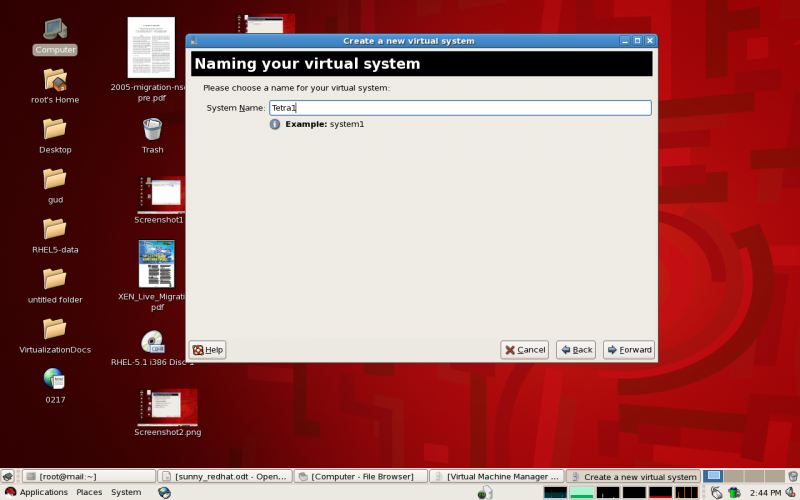The width and height of the screenshot is (800, 500).
Task: Open the Trash applet in bottom panel
Action: click(793, 477)
